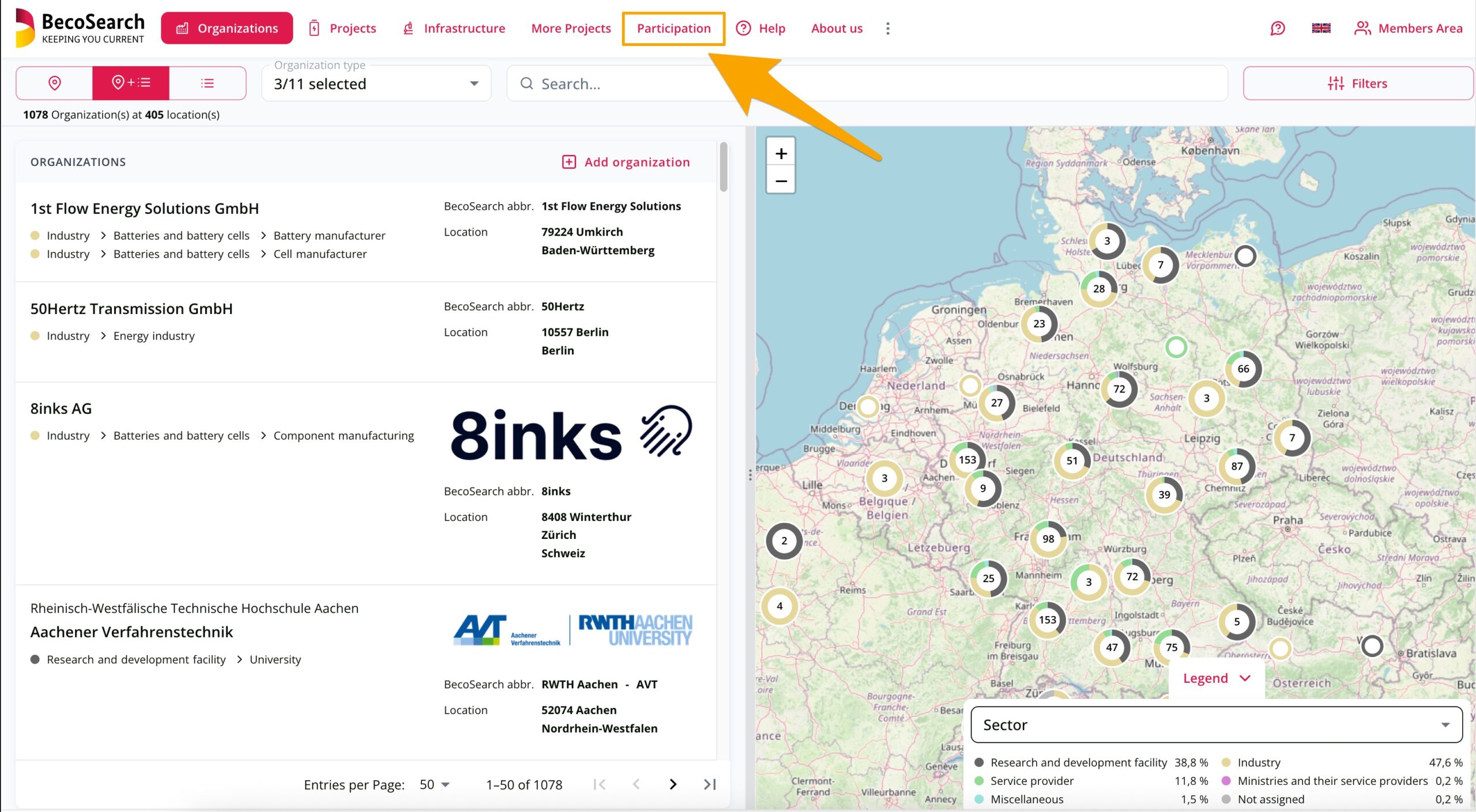Click the map cluster showing 23
Image resolution: width=1476 pixels, height=812 pixels.
1039,324
